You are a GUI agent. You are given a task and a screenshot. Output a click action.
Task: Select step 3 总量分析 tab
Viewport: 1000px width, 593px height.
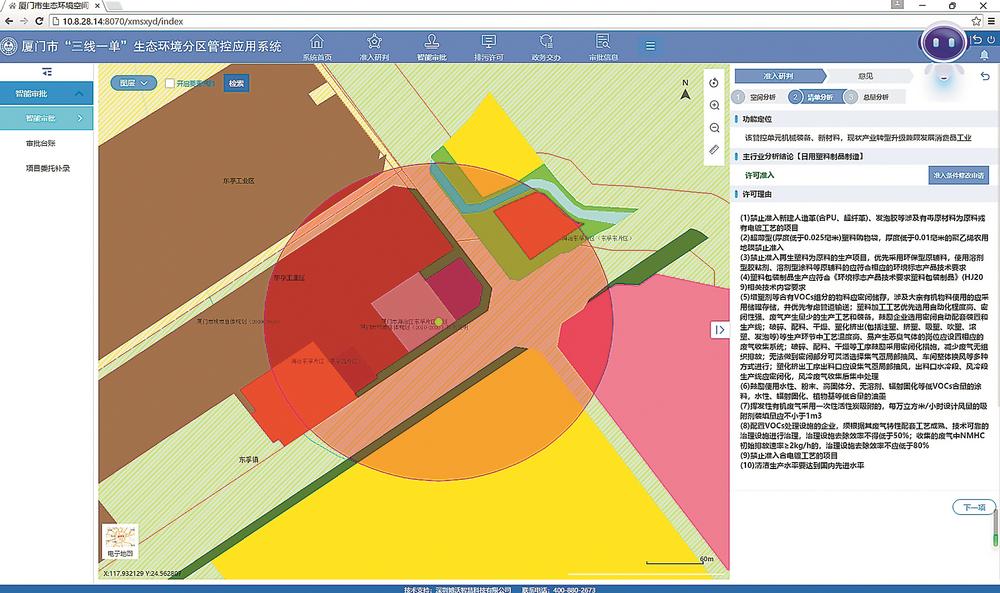[874, 97]
